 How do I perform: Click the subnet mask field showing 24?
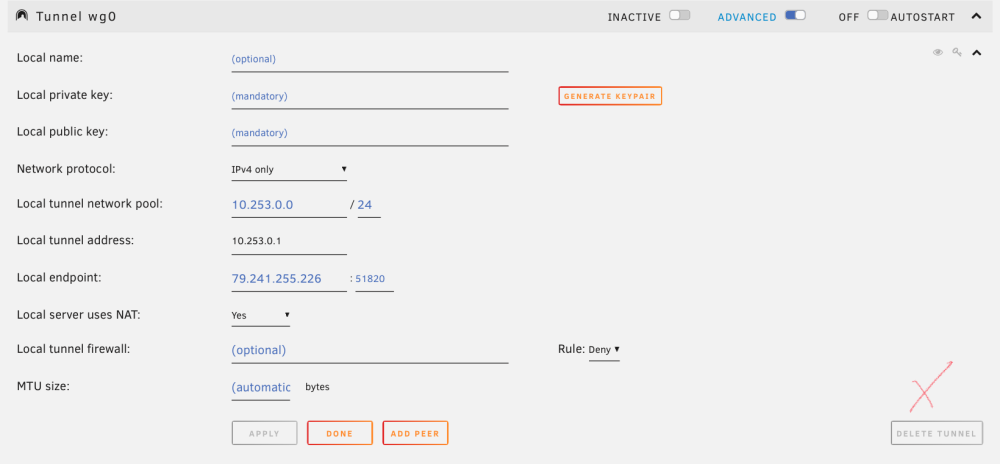(369, 205)
